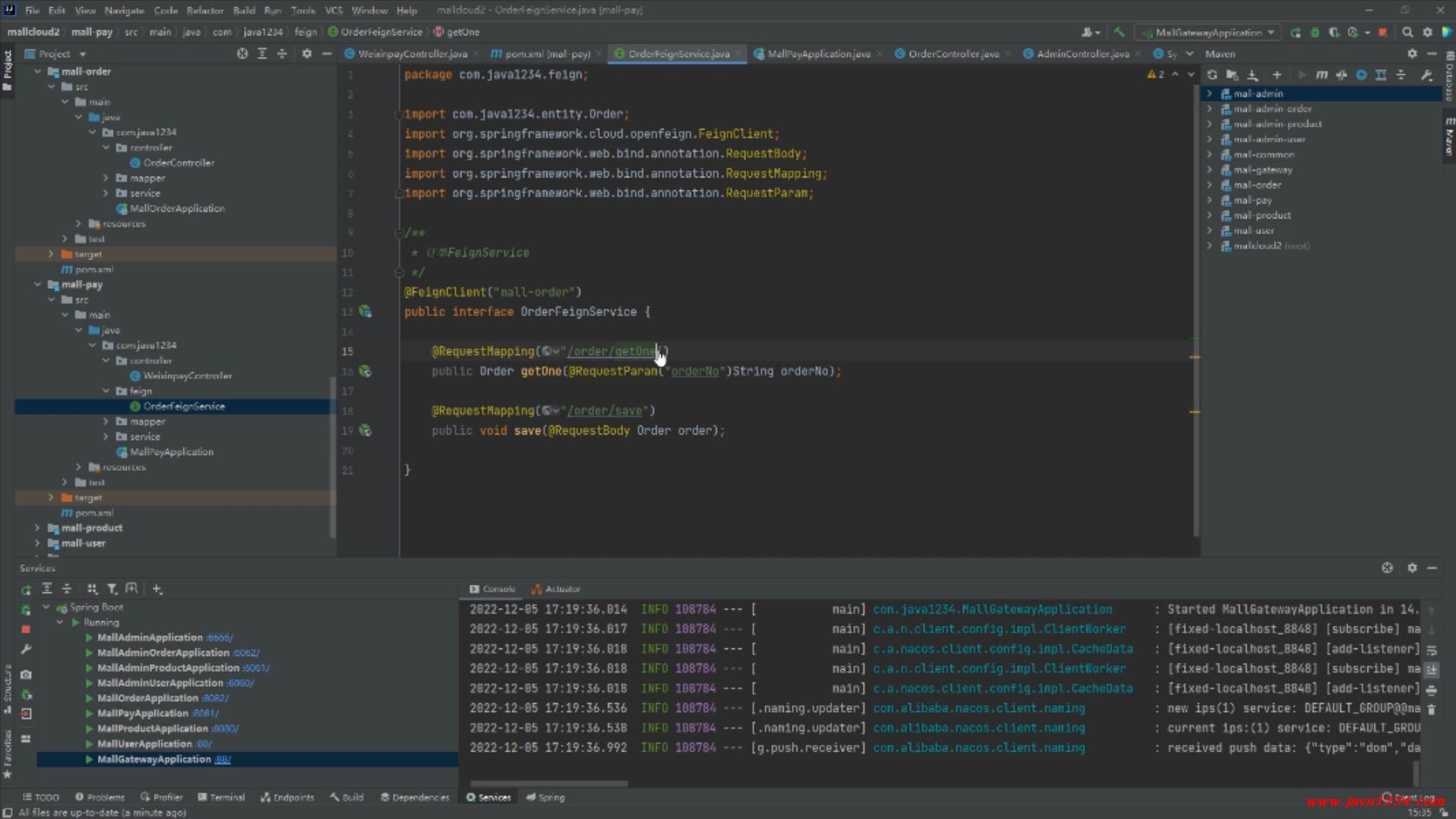Expand mall-gateway in Maven panel
The height and width of the screenshot is (819, 1456).
(1210, 170)
